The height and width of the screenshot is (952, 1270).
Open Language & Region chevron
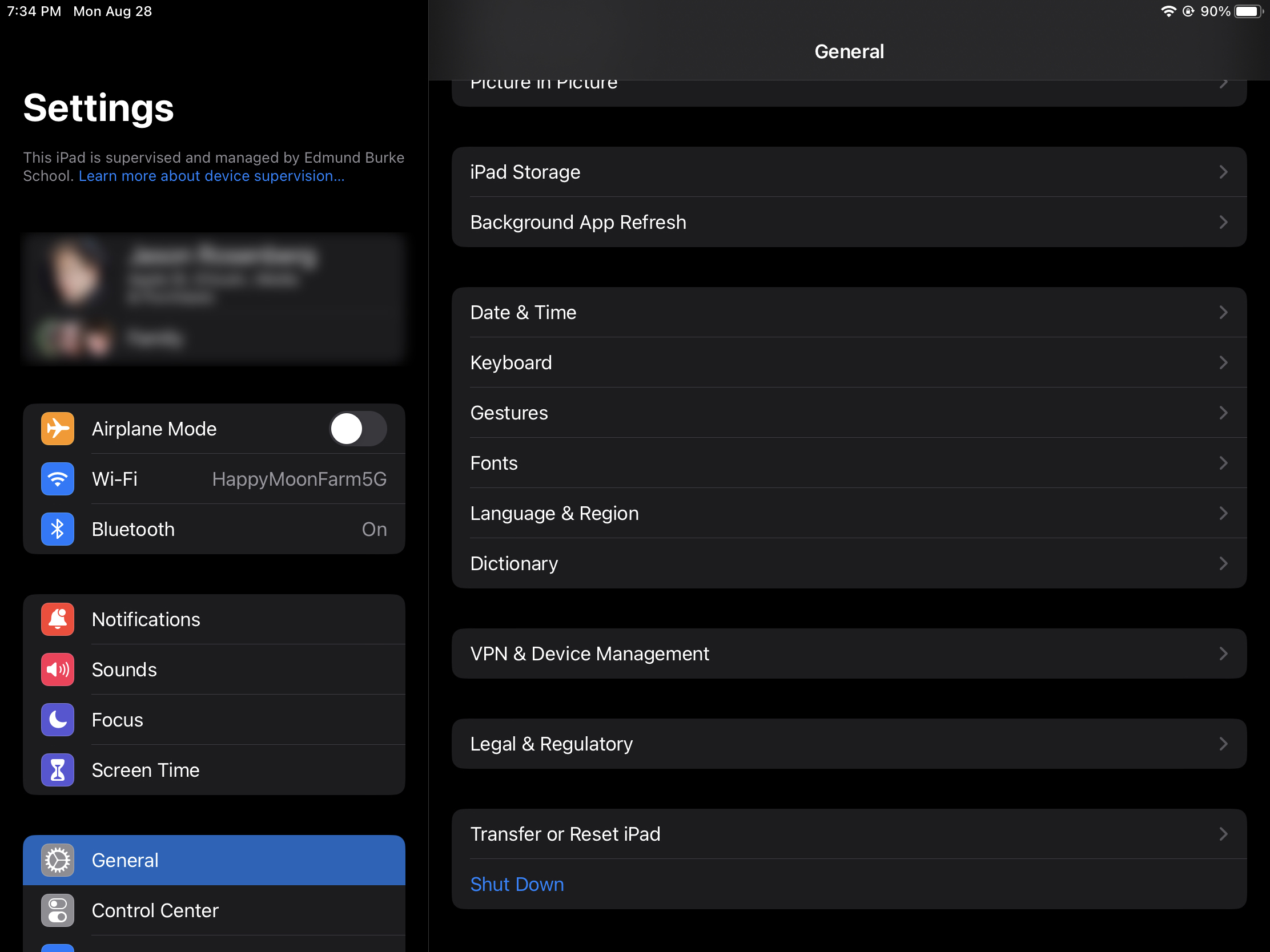pyautogui.click(x=1224, y=513)
